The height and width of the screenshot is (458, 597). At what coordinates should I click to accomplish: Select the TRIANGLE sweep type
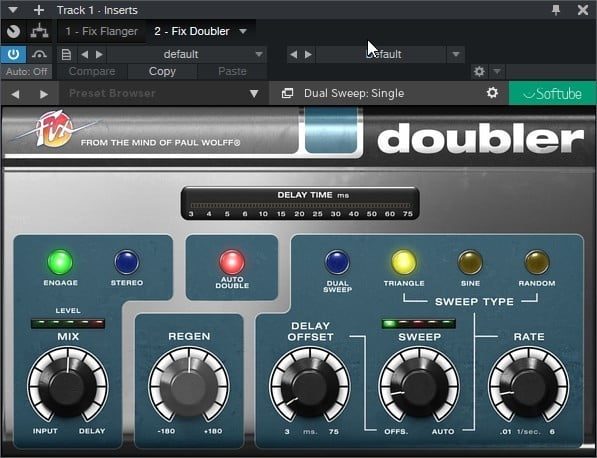click(404, 262)
